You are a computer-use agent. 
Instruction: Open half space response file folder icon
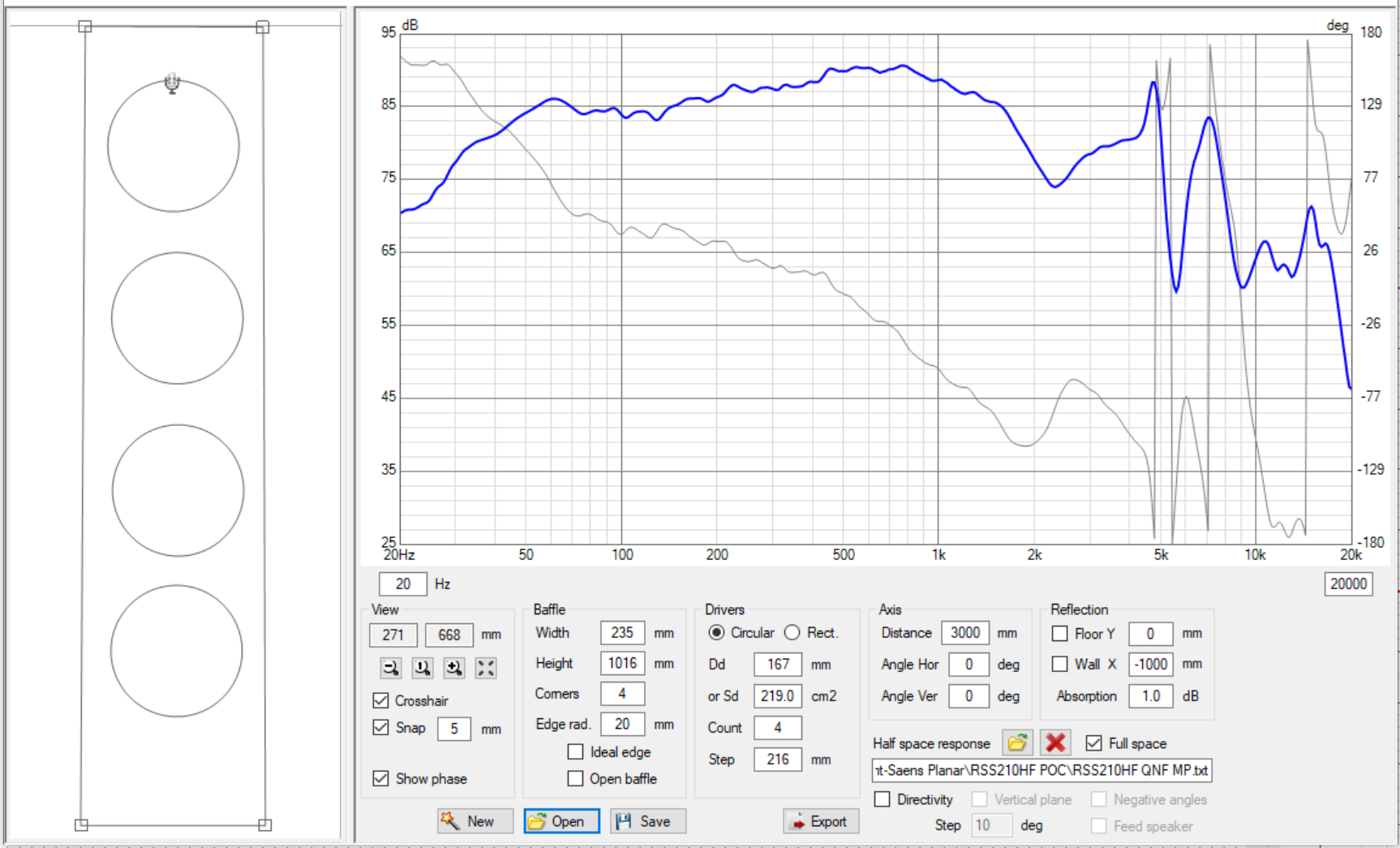[x=1017, y=743]
